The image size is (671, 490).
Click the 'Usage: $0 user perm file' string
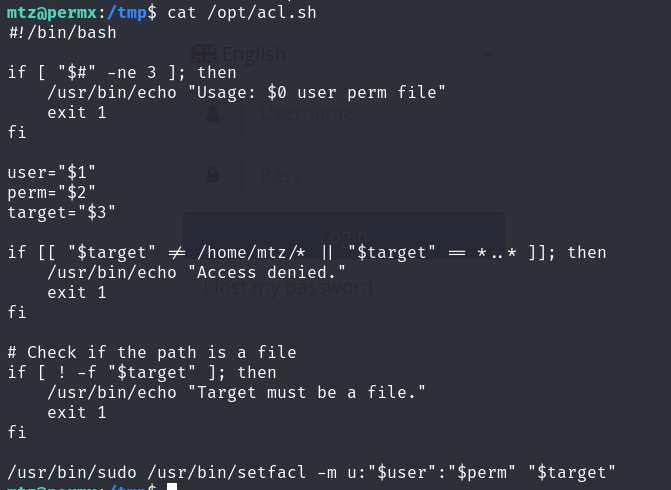coord(321,92)
